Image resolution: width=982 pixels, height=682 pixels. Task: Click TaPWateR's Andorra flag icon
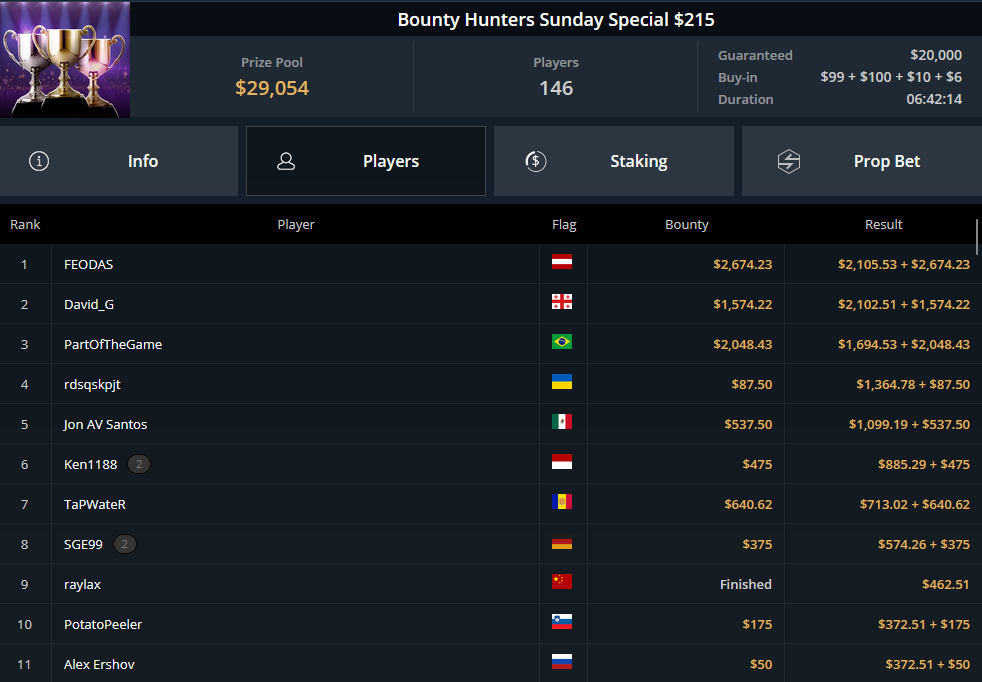click(x=562, y=502)
